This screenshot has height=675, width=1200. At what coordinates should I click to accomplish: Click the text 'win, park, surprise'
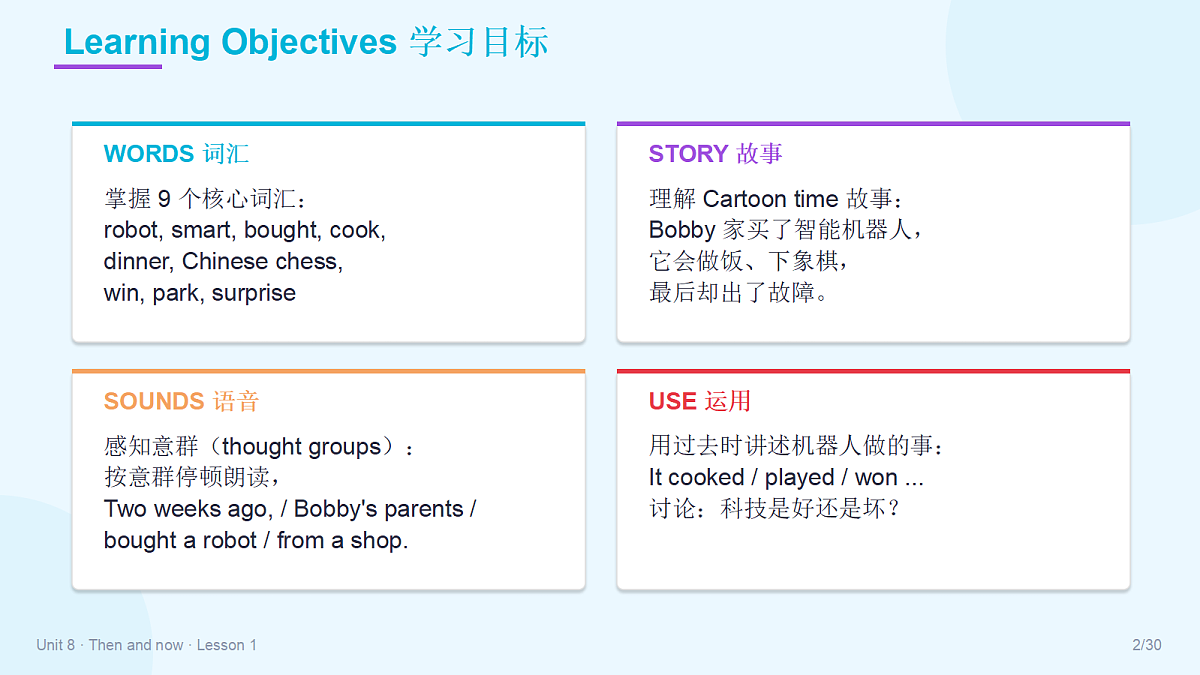(x=200, y=293)
